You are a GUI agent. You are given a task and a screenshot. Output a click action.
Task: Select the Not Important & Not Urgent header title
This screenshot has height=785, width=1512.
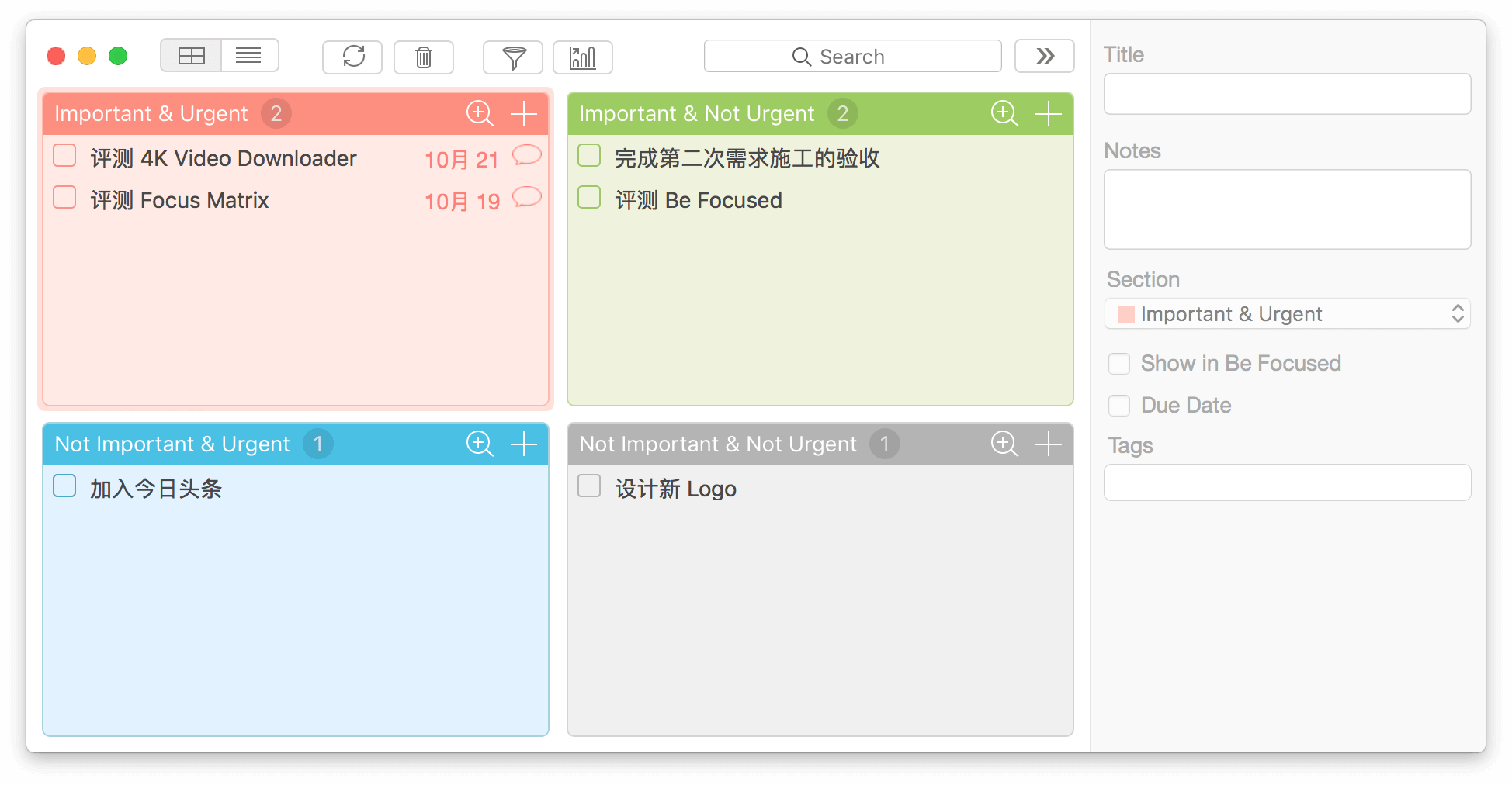718,444
